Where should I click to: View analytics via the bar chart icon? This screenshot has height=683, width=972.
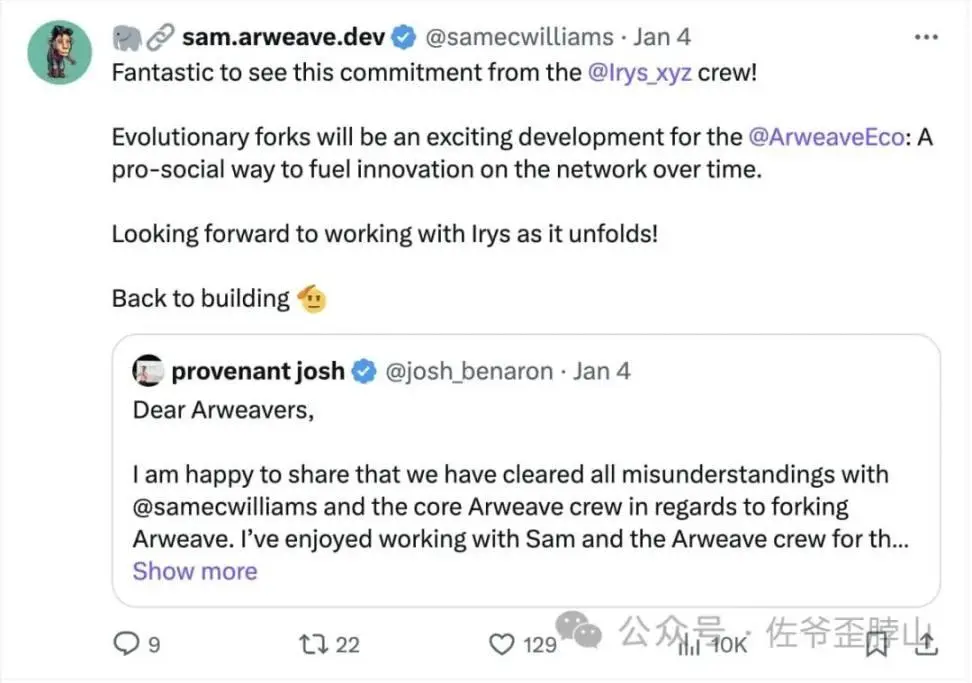(689, 646)
